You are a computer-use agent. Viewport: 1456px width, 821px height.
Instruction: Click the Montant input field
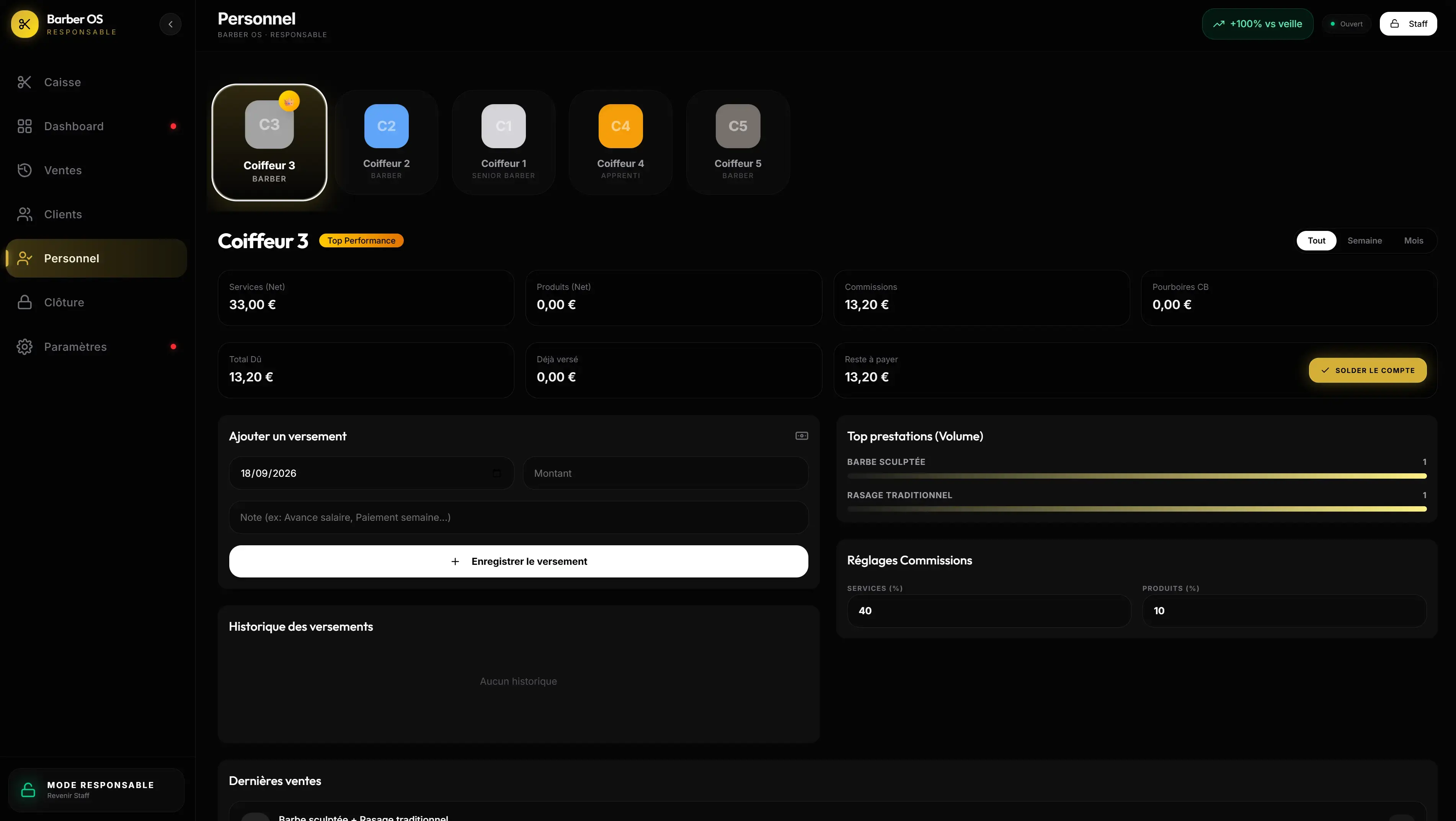[665, 473]
